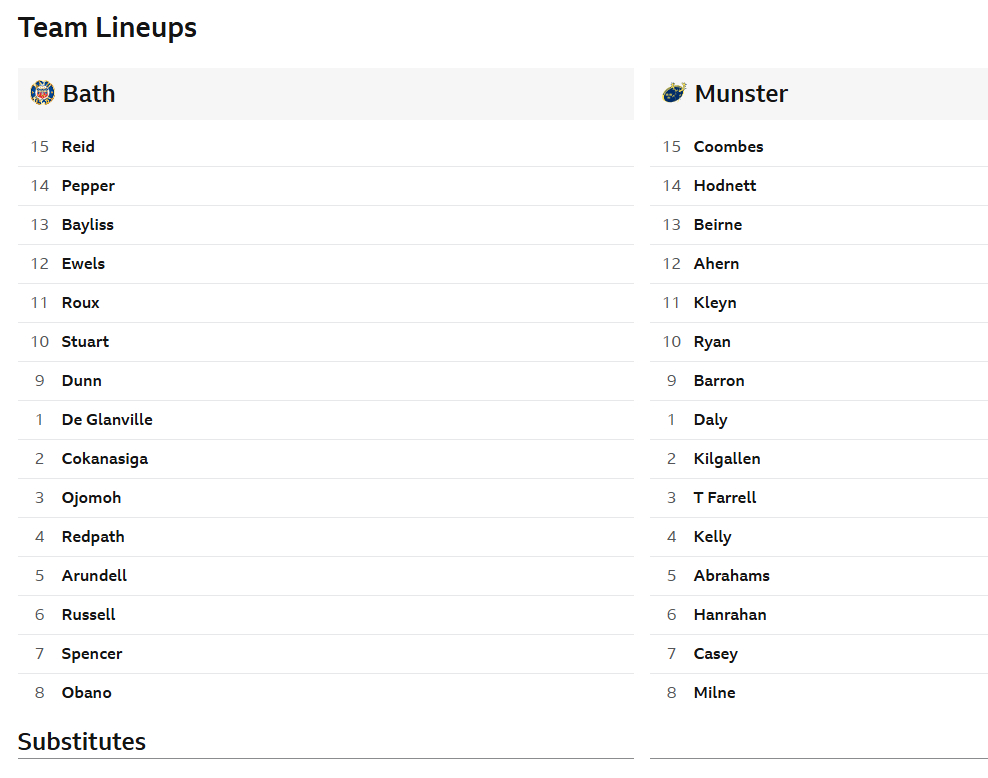The height and width of the screenshot is (778, 988).
Task: Click on De Glanville in Bath lineup
Action: pyautogui.click(x=107, y=420)
